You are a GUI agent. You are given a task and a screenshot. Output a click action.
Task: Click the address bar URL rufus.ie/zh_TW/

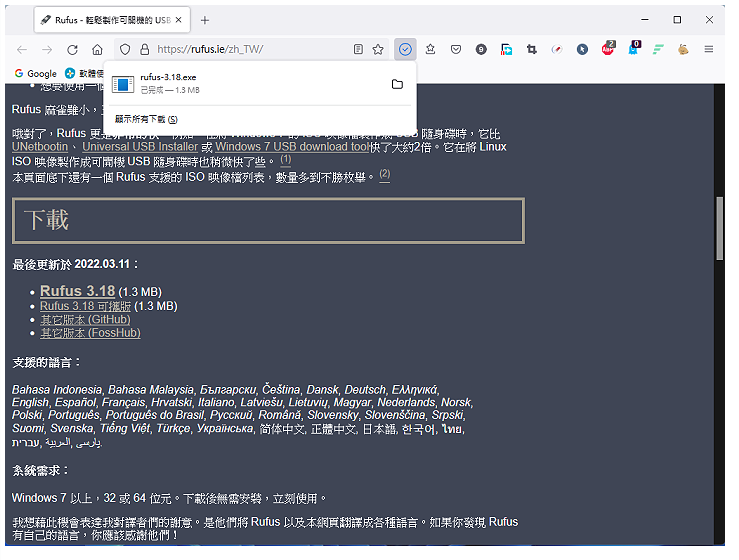coord(210,49)
